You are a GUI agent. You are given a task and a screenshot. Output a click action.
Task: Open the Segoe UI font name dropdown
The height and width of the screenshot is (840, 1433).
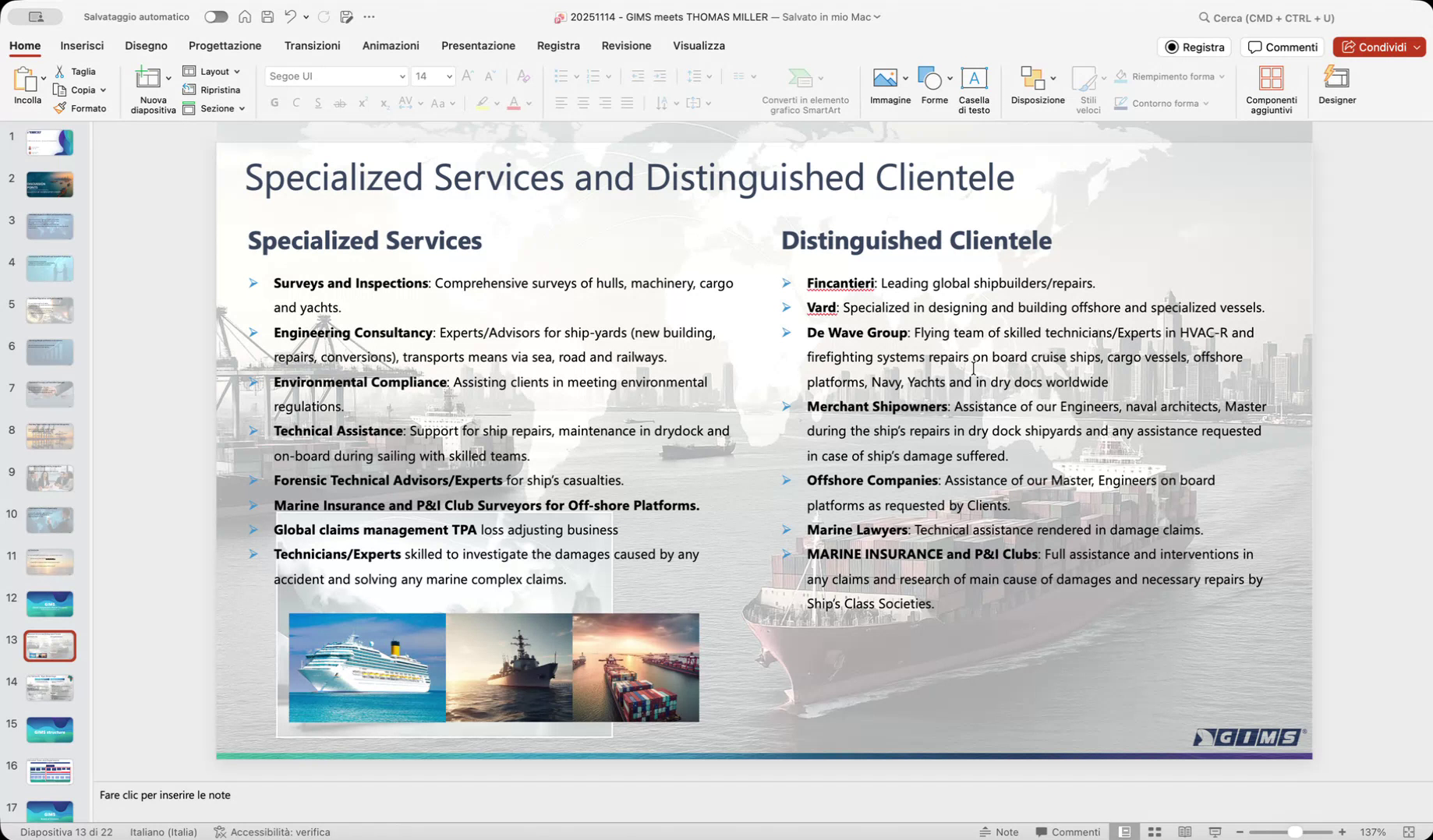click(x=402, y=76)
